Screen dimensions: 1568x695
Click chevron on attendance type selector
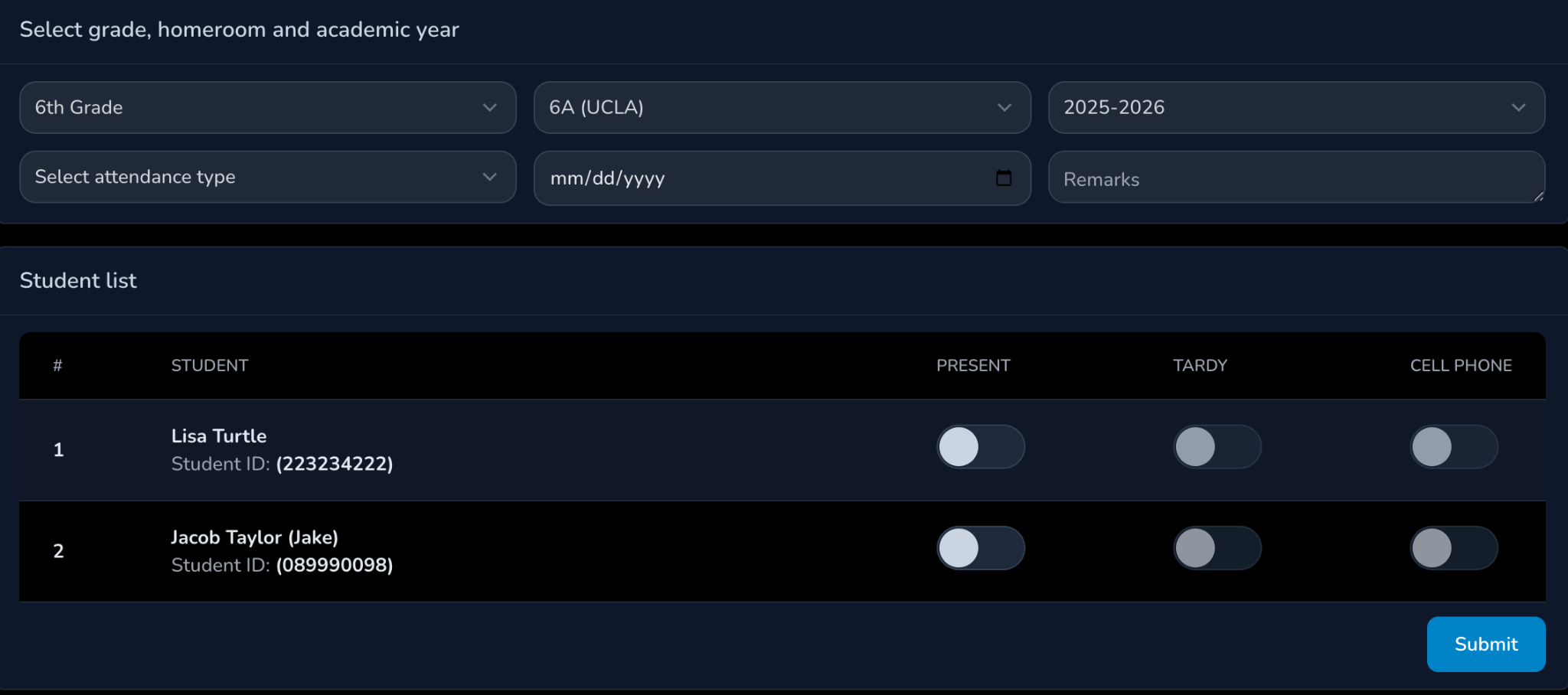(x=490, y=177)
